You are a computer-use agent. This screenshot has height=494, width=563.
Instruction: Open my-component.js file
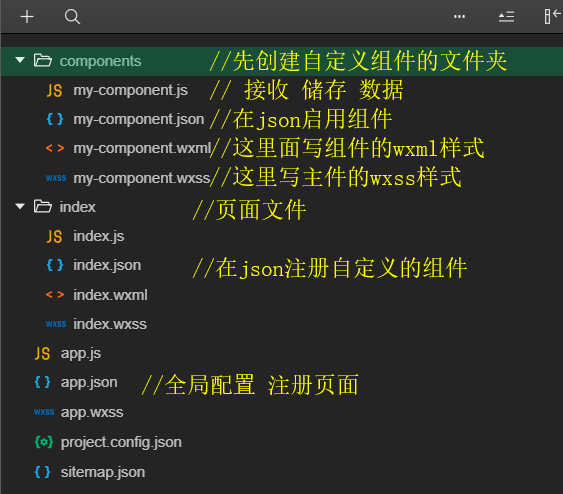pyautogui.click(x=130, y=90)
